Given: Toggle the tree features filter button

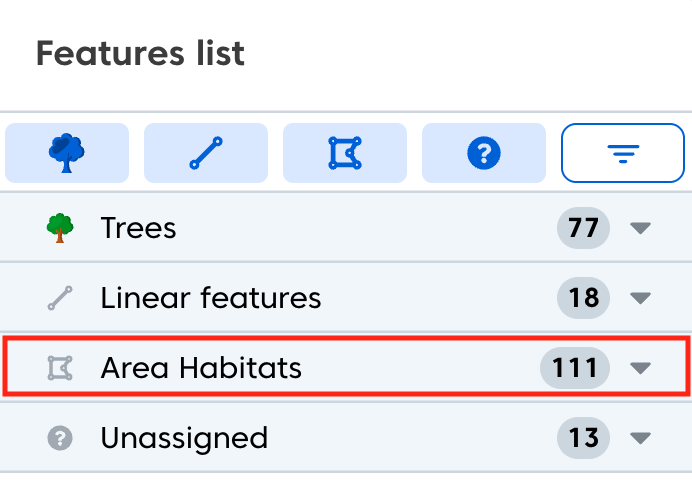Looking at the screenshot, I should pyautogui.click(x=67, y=153).
